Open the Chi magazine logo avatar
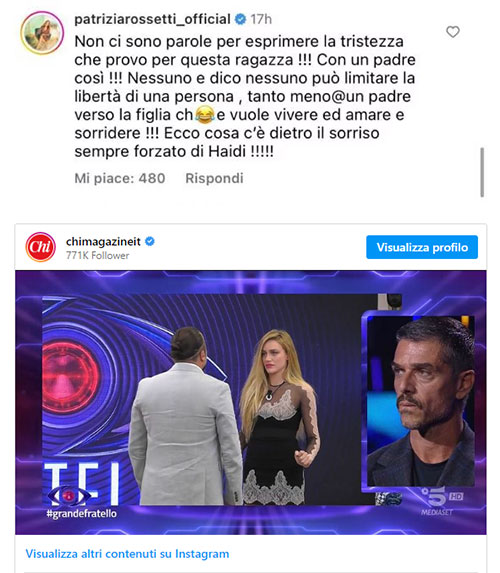The image size is (500, 573). pyautogui.click(x=41, y=247)
